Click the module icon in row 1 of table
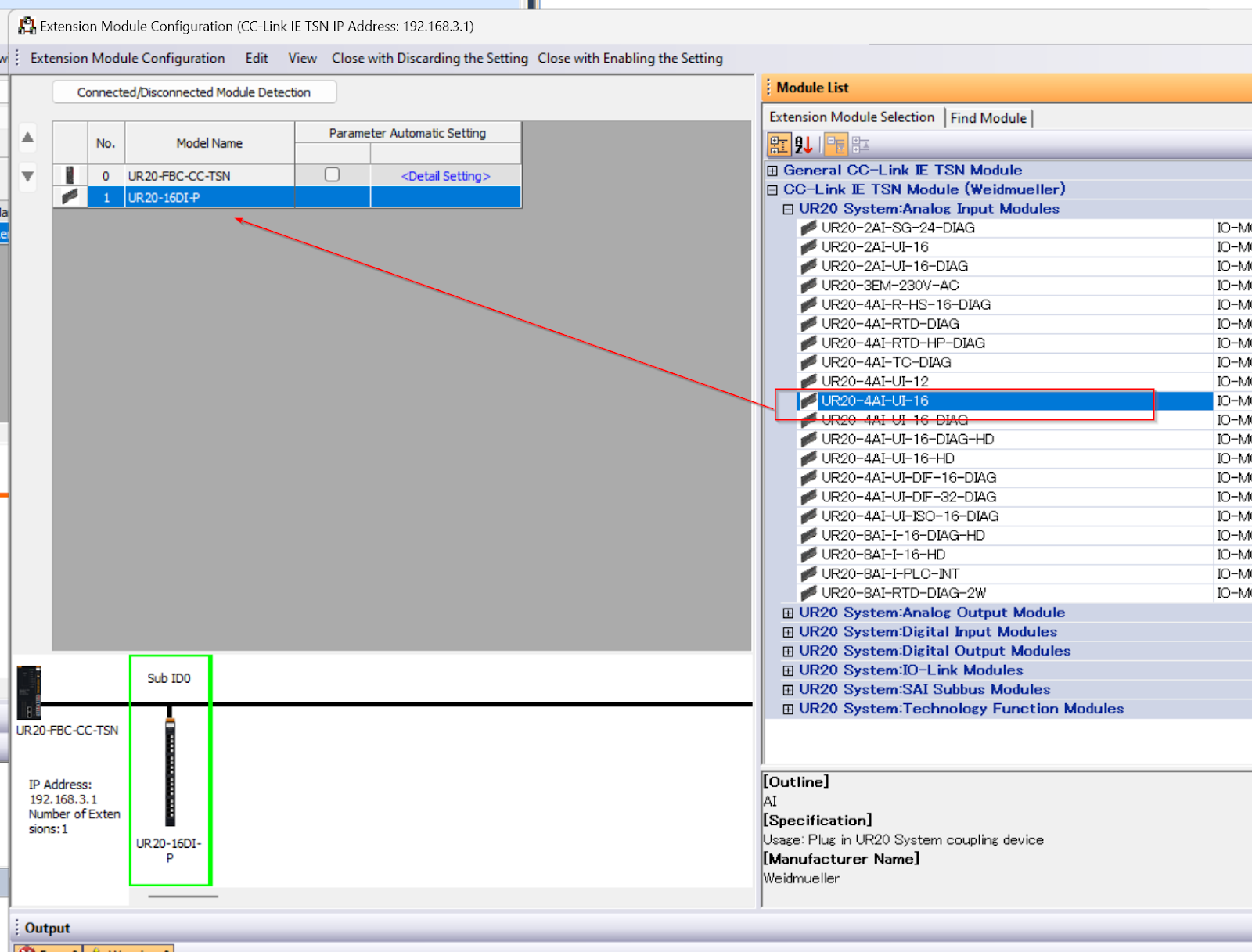Image resolution: width=1252 pixels, height=952 pixels. 70,196
